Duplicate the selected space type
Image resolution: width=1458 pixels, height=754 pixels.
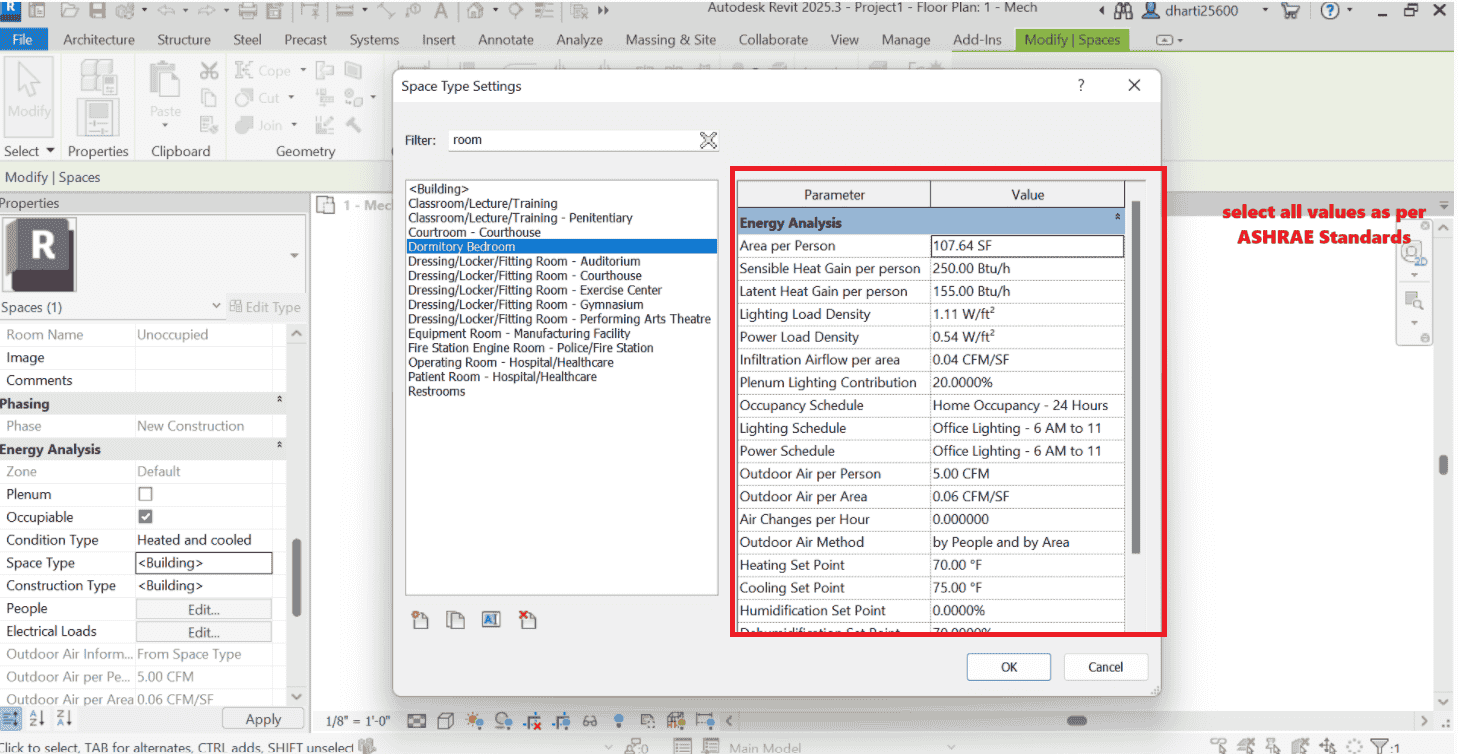tap(455, 619)
